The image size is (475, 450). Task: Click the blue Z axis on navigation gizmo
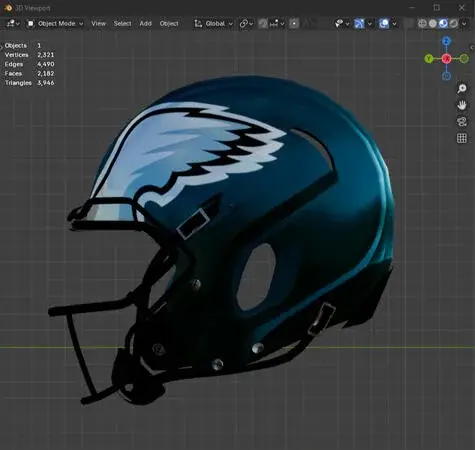(x=446, y=41)
